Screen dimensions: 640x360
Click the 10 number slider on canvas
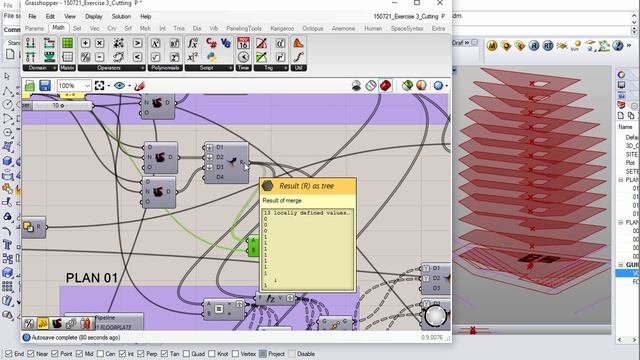pos(57,106)
